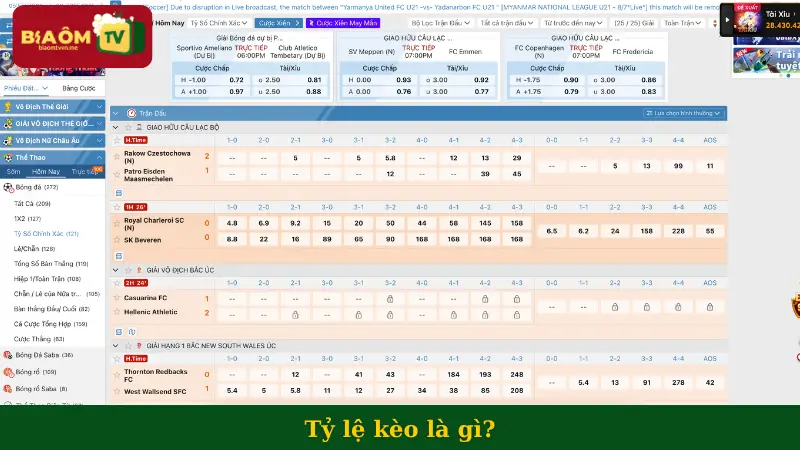Click the Bóng đá soccer ball icon
Image resolution: width=800 pixels, height=450 pixels.
pos(9,187)
